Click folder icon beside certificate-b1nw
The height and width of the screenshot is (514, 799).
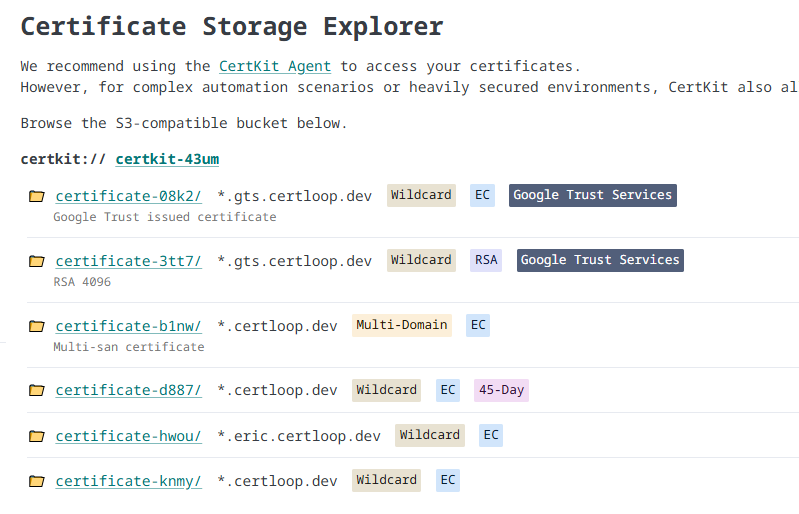(36, 326)
